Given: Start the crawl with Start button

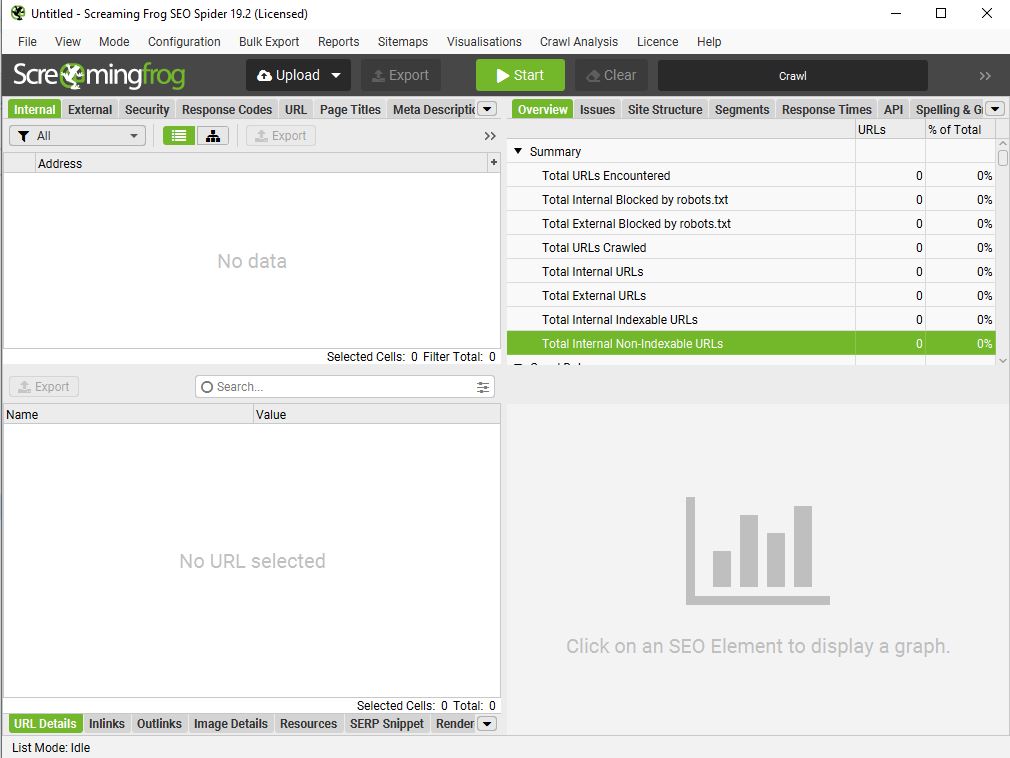Looking at the screenshot, I should click(520, 75).
